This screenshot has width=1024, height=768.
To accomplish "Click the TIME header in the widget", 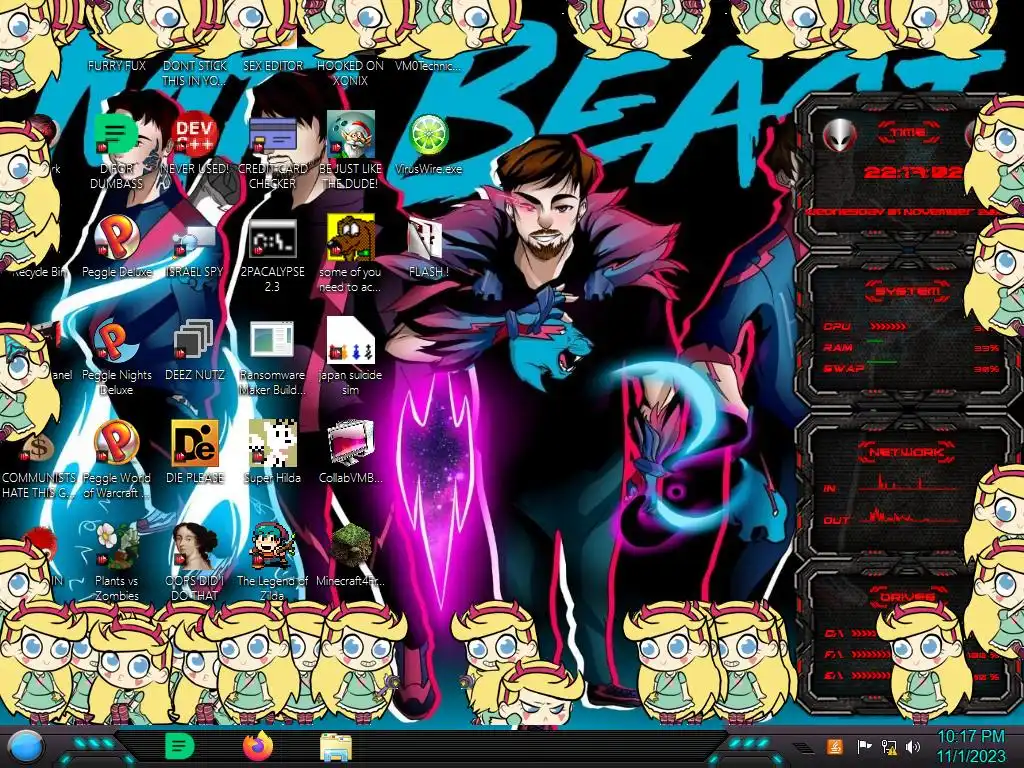I will pos(909,133).
